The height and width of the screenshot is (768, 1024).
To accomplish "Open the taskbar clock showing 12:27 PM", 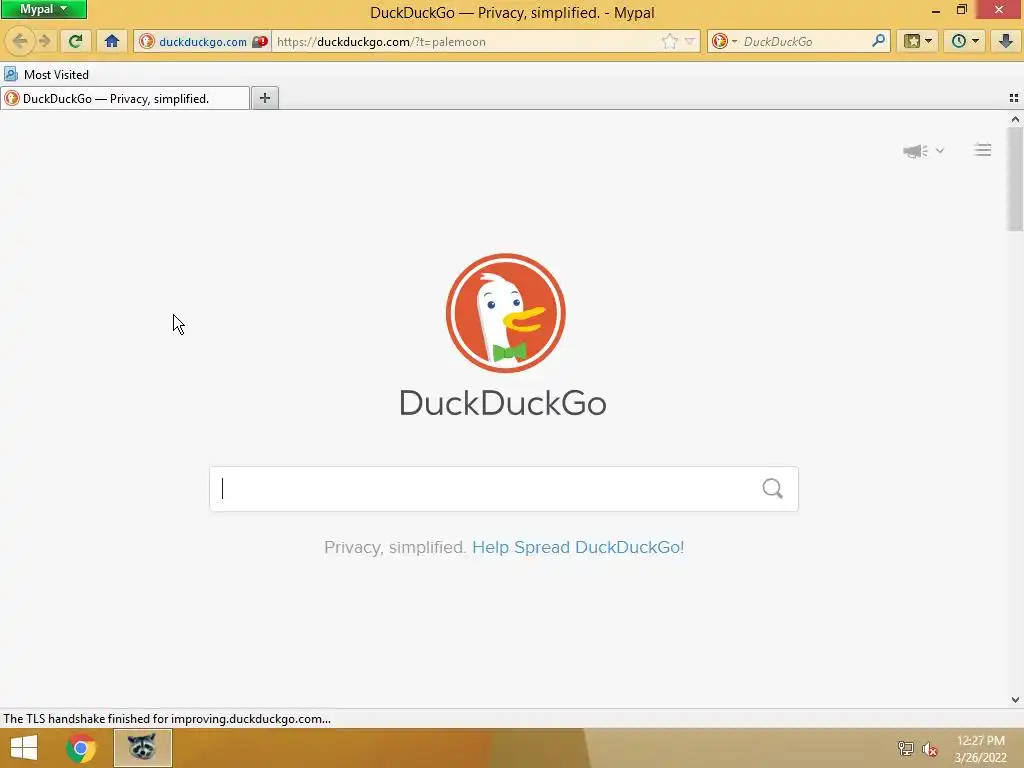I will (x=980, y=749).
